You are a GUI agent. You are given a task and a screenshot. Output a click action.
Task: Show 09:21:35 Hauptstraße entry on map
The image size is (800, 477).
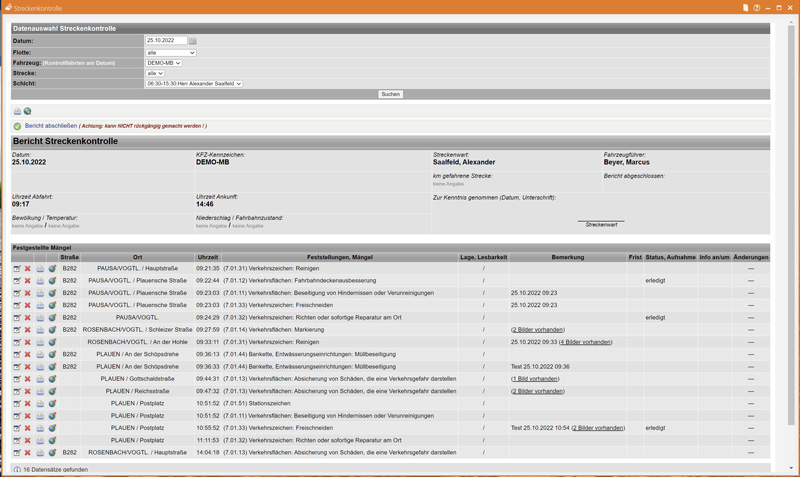[52, 268]
